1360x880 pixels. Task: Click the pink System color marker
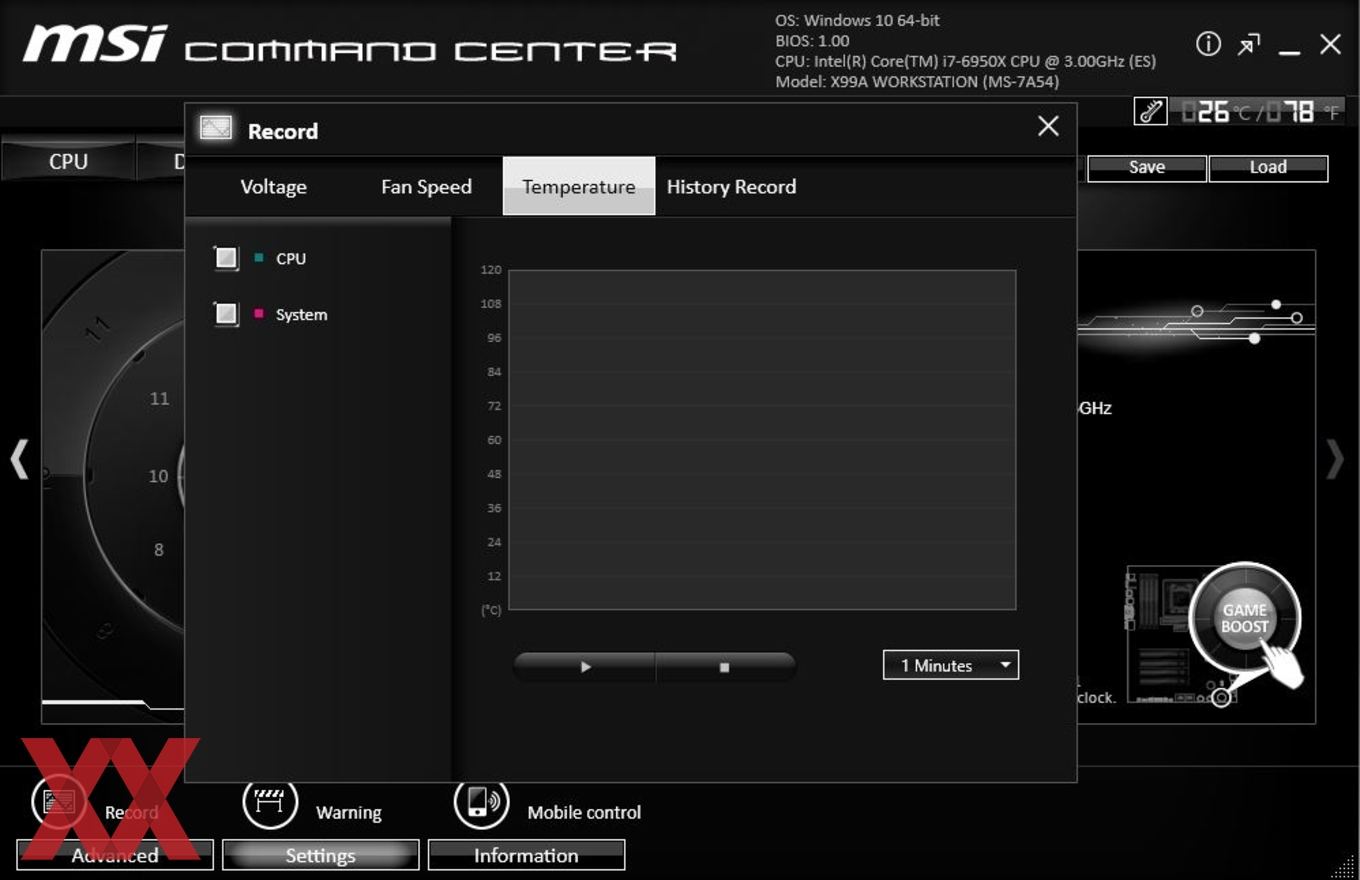(x=259, y=314)
